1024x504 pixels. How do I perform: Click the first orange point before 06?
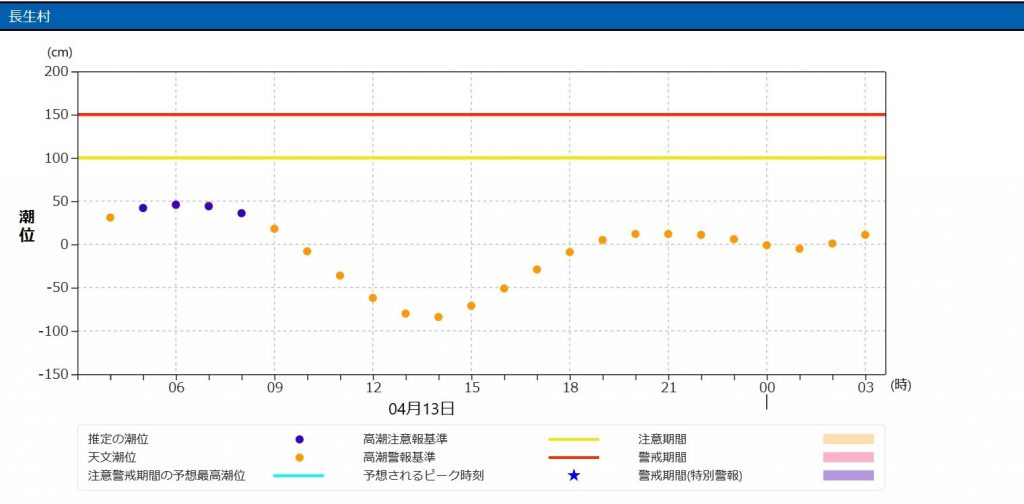tap(110, 218)
